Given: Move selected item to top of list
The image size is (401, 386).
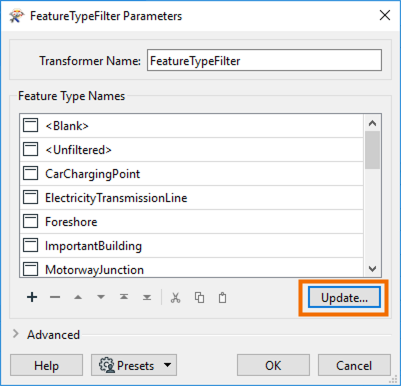Looking at the screenshot, I should [x=124, y=297].
